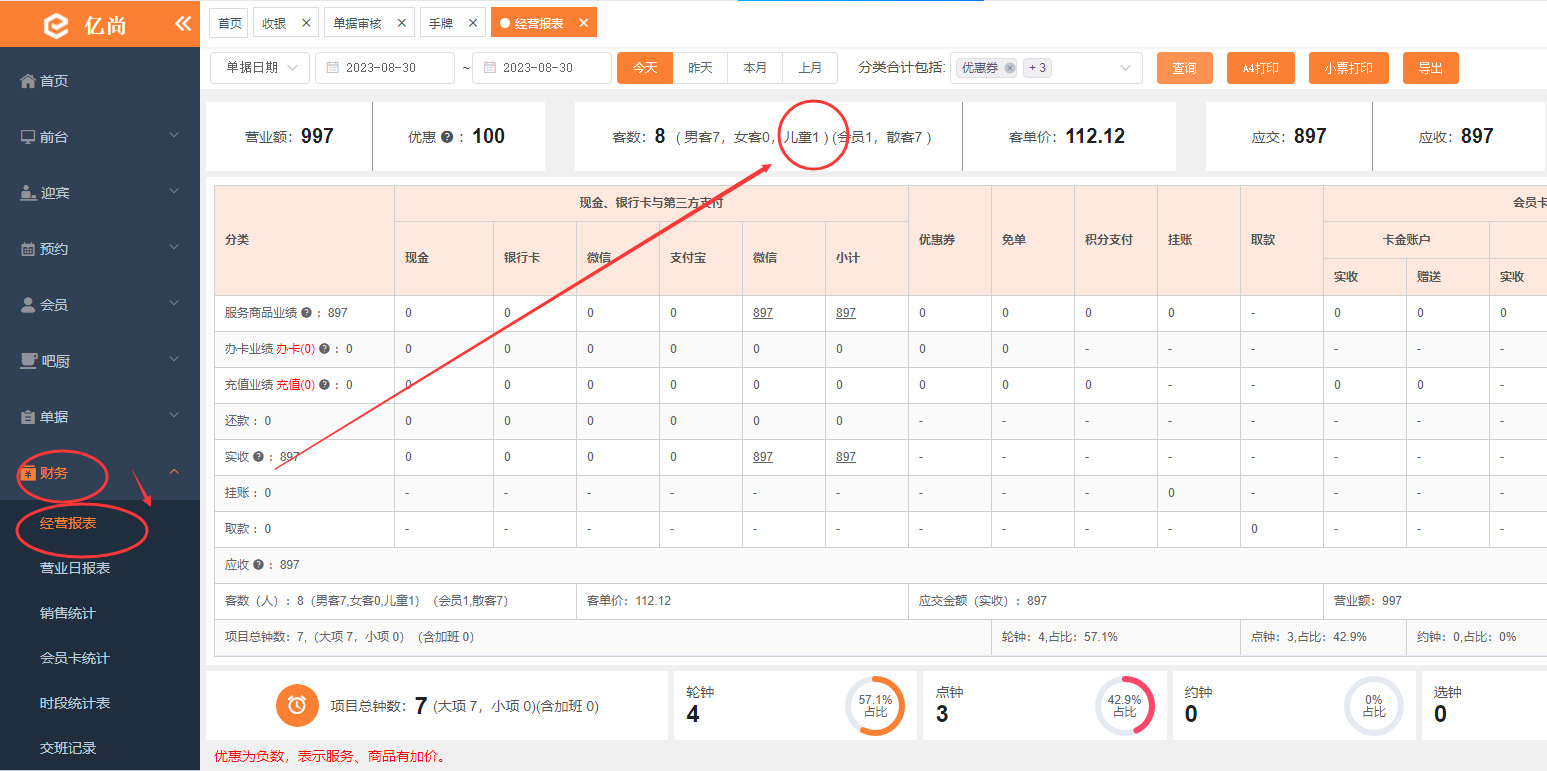Click help icon beside 服务商品业绩
This screenshot has width=1547, height=771.
(306, 313)
